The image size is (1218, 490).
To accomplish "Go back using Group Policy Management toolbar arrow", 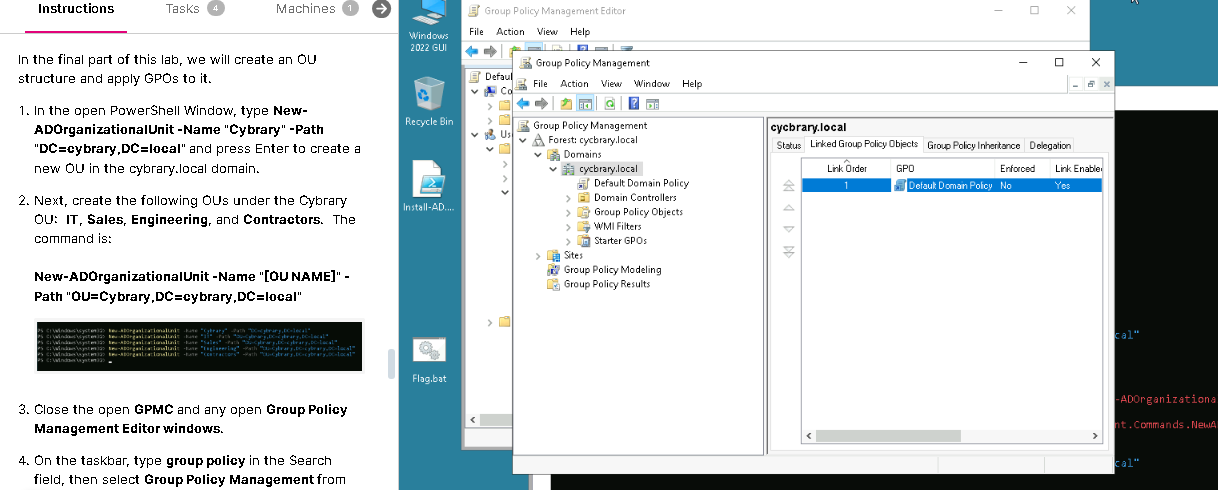I will click(522, 103).
